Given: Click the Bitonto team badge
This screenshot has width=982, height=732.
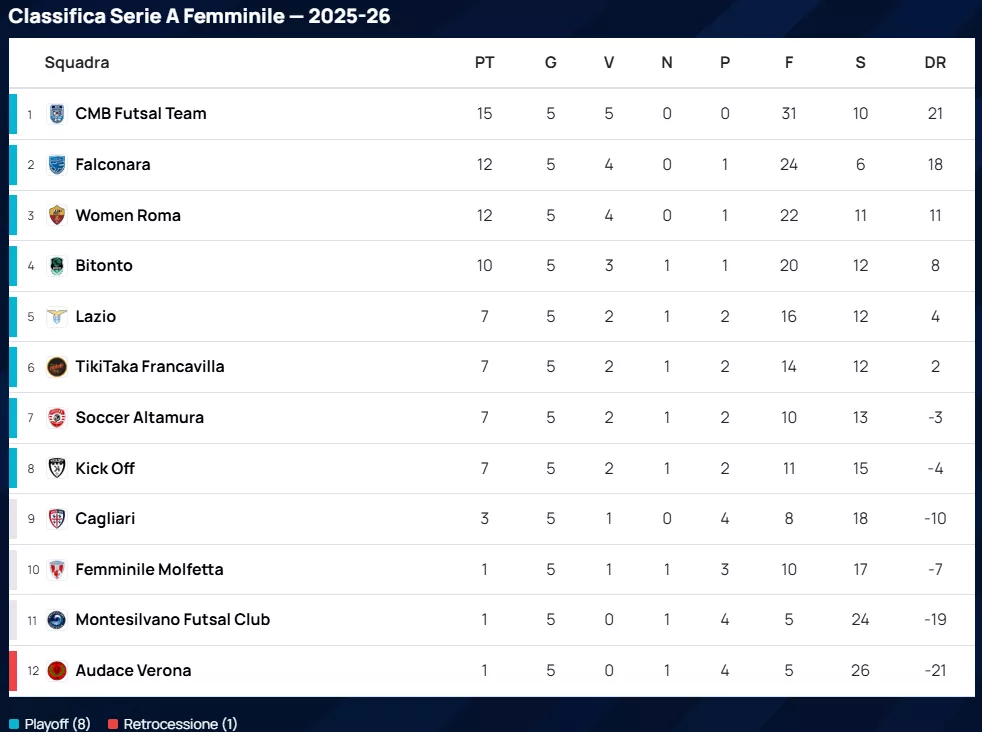Looking at the screenshot, I should (x=57, y=266).
